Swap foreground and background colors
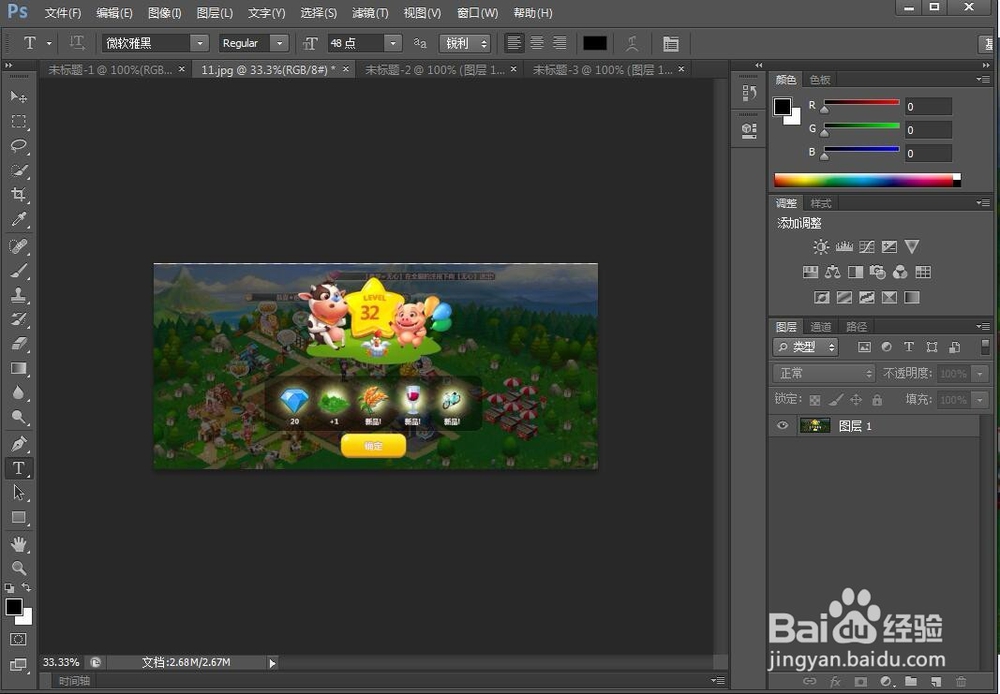Screen dimensions: 1000x694 (x=26, y=587)
